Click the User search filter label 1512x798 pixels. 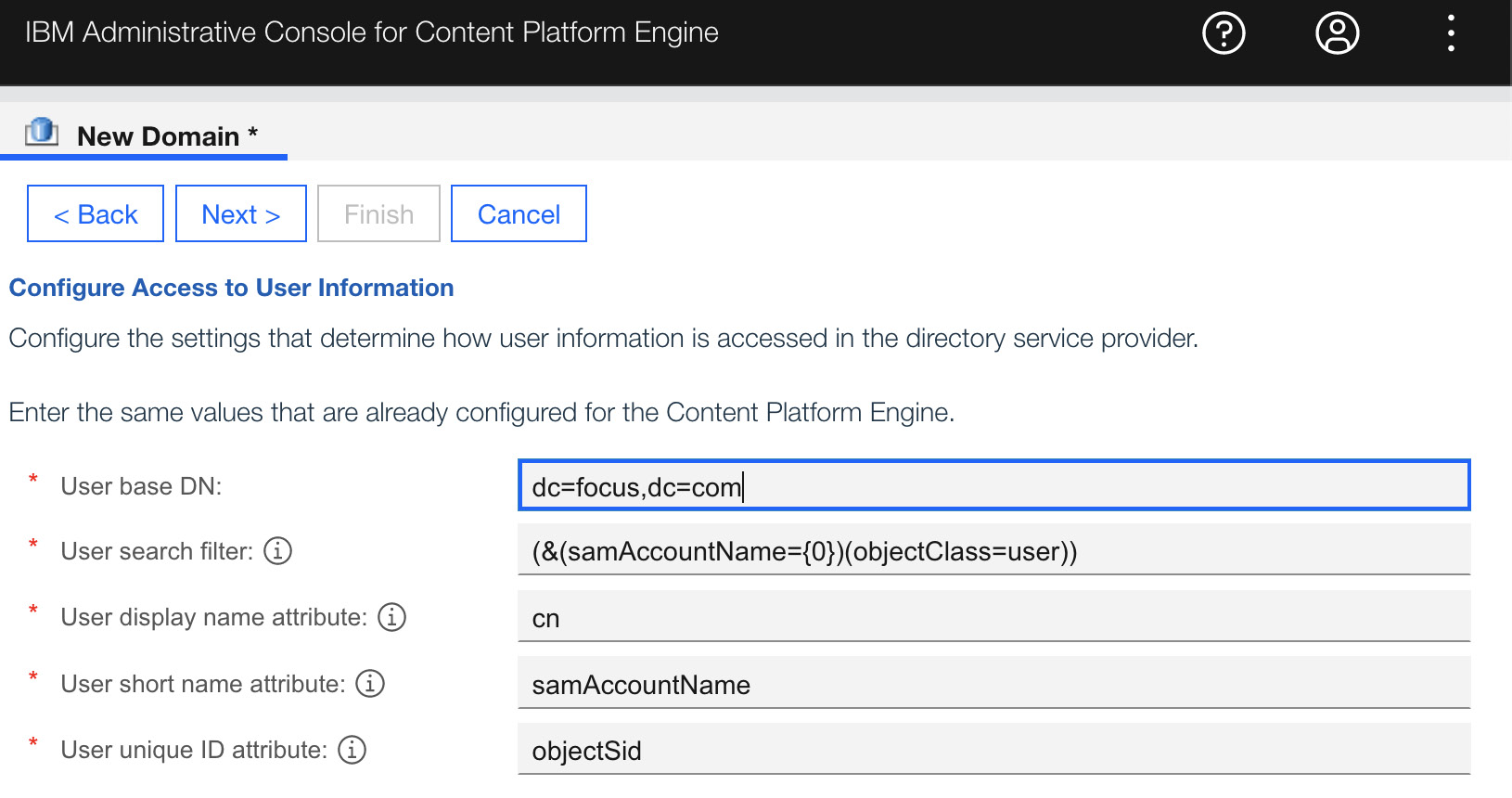157,551
